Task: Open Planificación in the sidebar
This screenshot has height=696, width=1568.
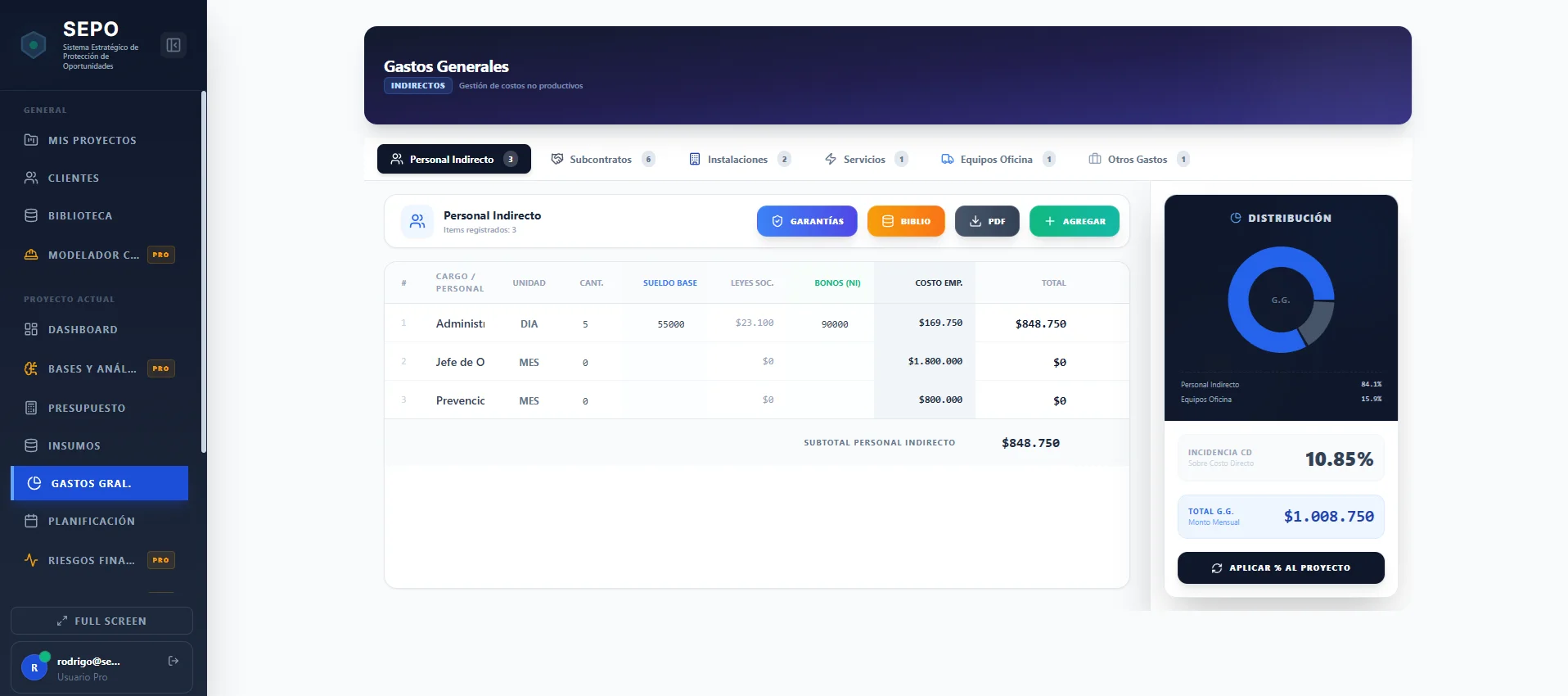Action: (91, 521)
